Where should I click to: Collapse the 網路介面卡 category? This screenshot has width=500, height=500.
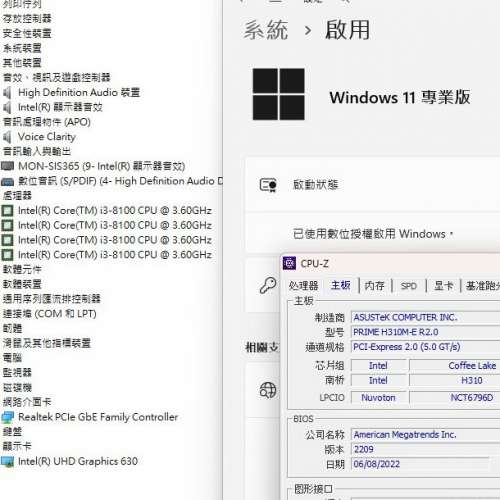(27, 402)
